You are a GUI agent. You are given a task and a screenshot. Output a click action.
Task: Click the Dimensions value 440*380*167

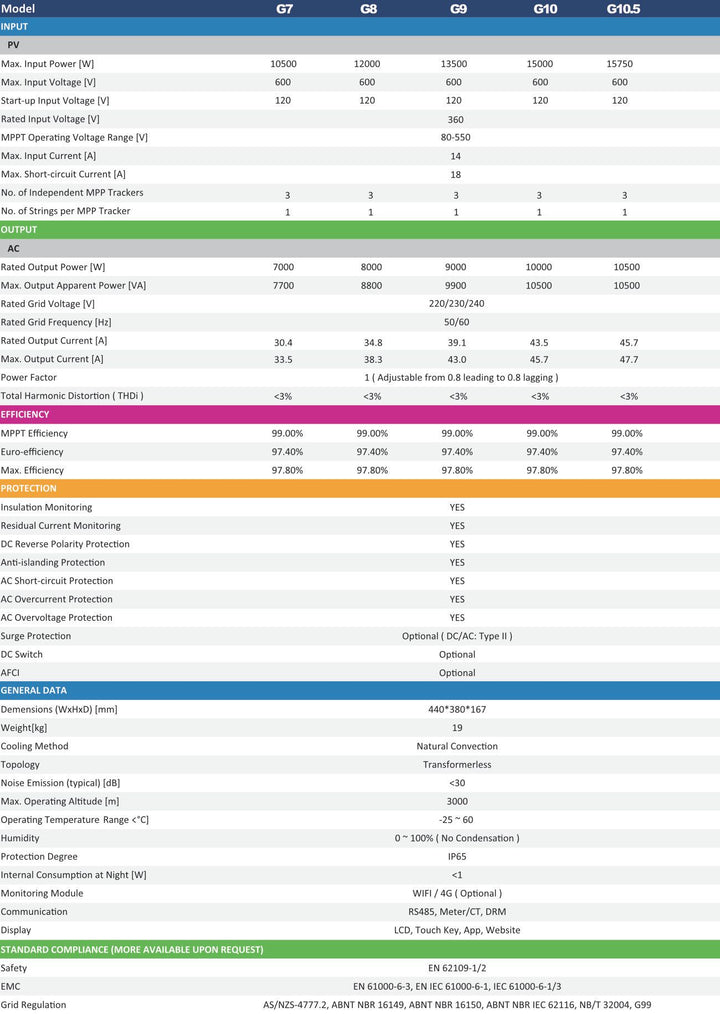point(457,709)
